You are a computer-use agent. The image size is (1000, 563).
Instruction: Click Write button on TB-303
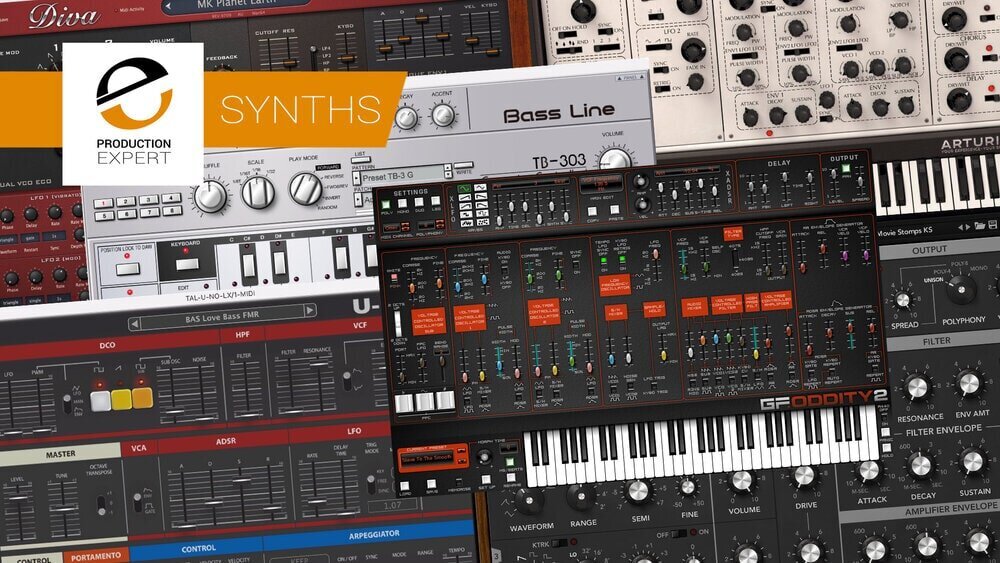click(464, 165)
